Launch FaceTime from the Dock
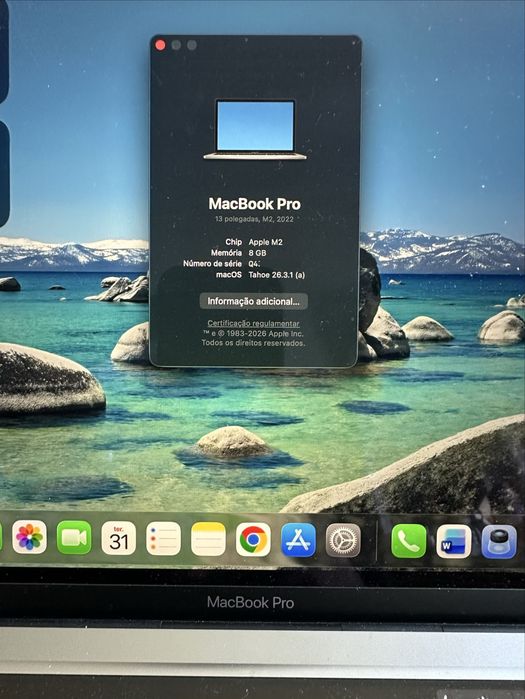The image size is (525, 699). click(x=74, y=538)
